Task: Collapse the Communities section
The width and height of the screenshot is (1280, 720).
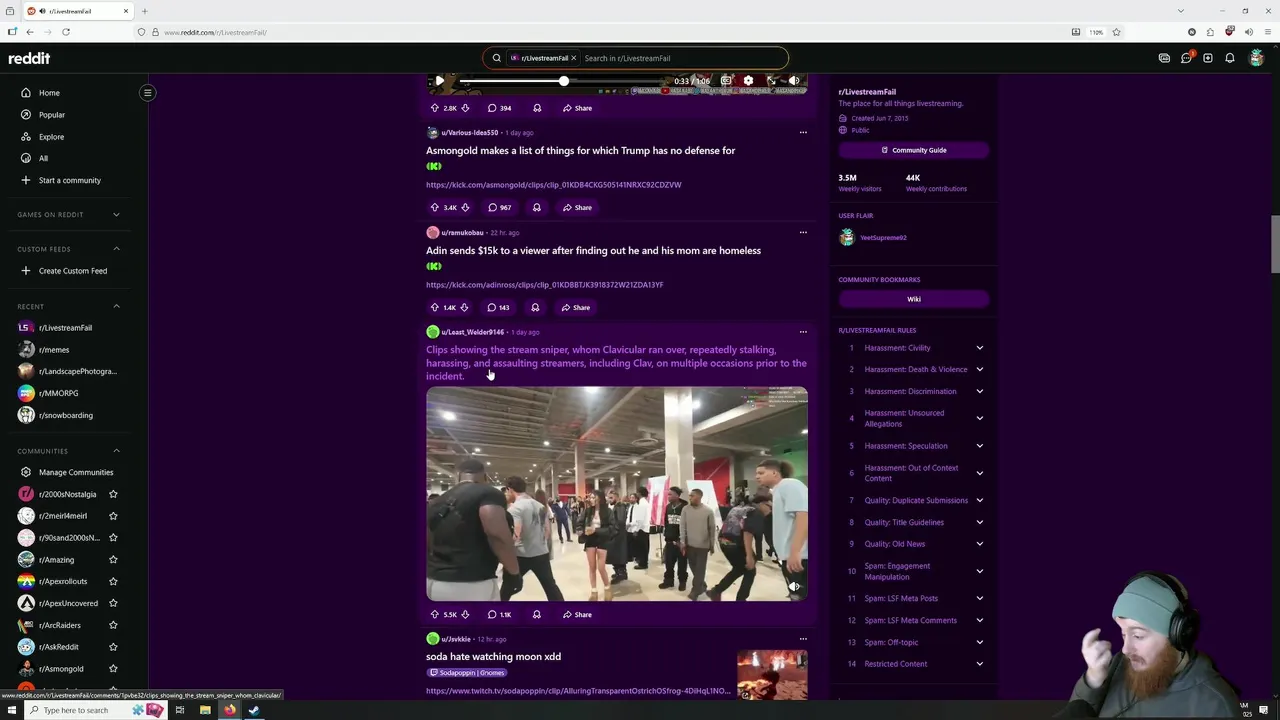Action: point(116,451)
